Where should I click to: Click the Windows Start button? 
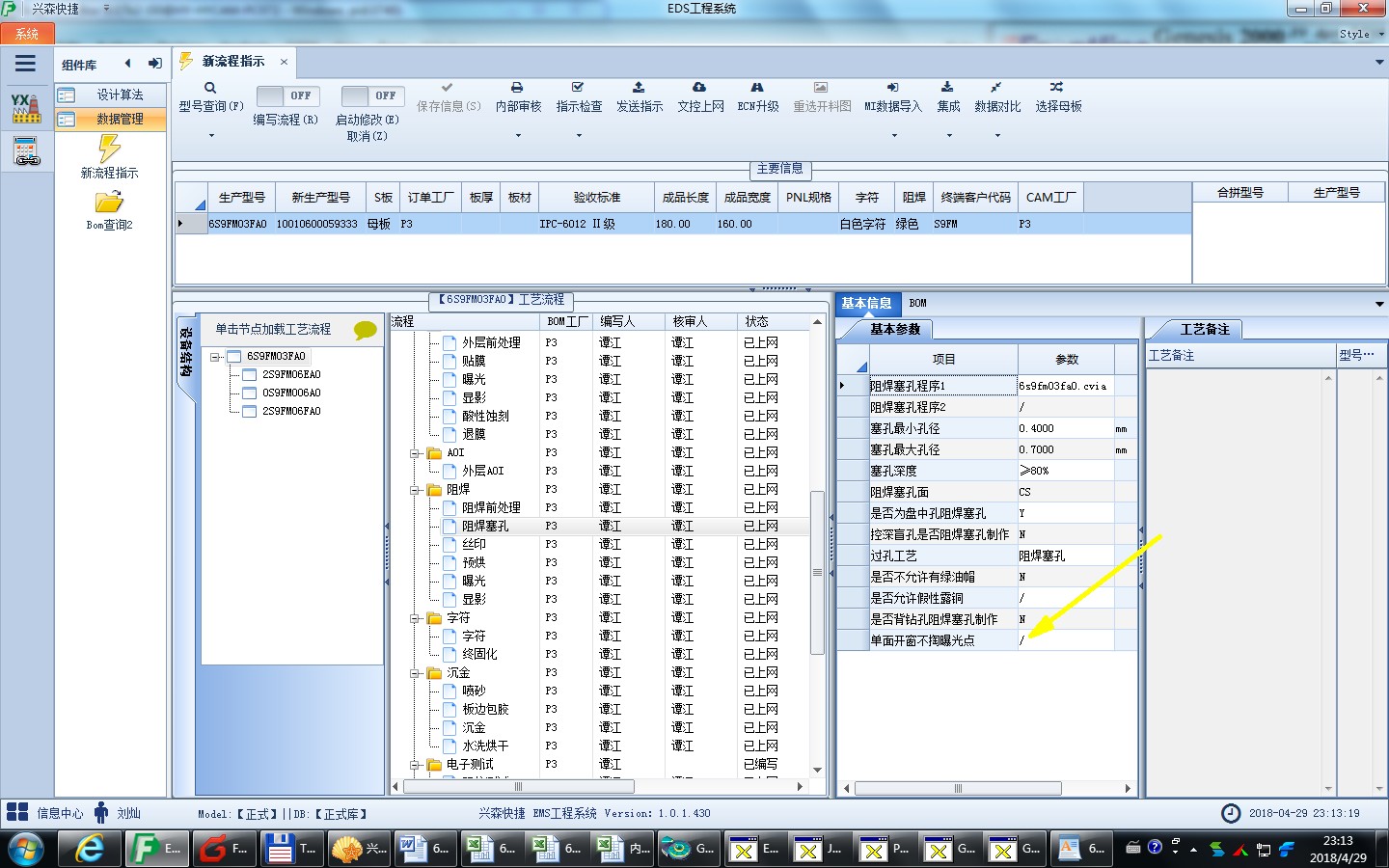point(26,850)
